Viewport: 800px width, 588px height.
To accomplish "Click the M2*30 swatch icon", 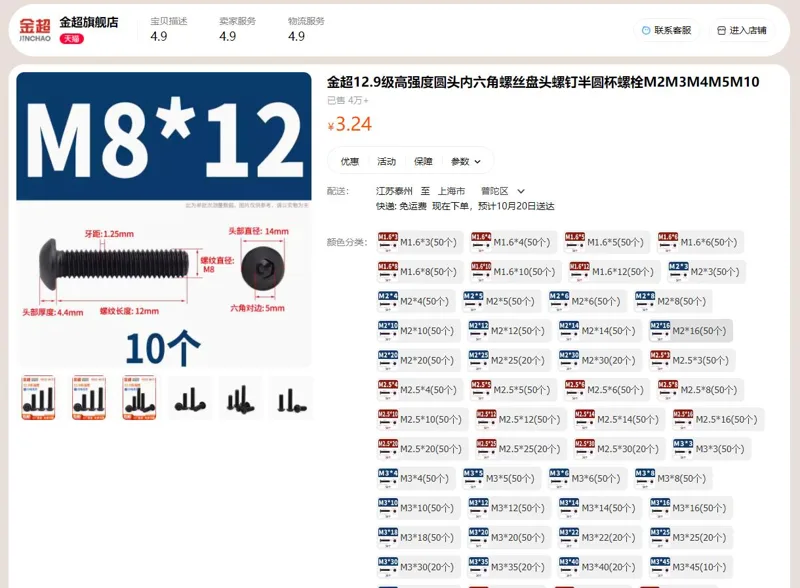I will (569, 361).
